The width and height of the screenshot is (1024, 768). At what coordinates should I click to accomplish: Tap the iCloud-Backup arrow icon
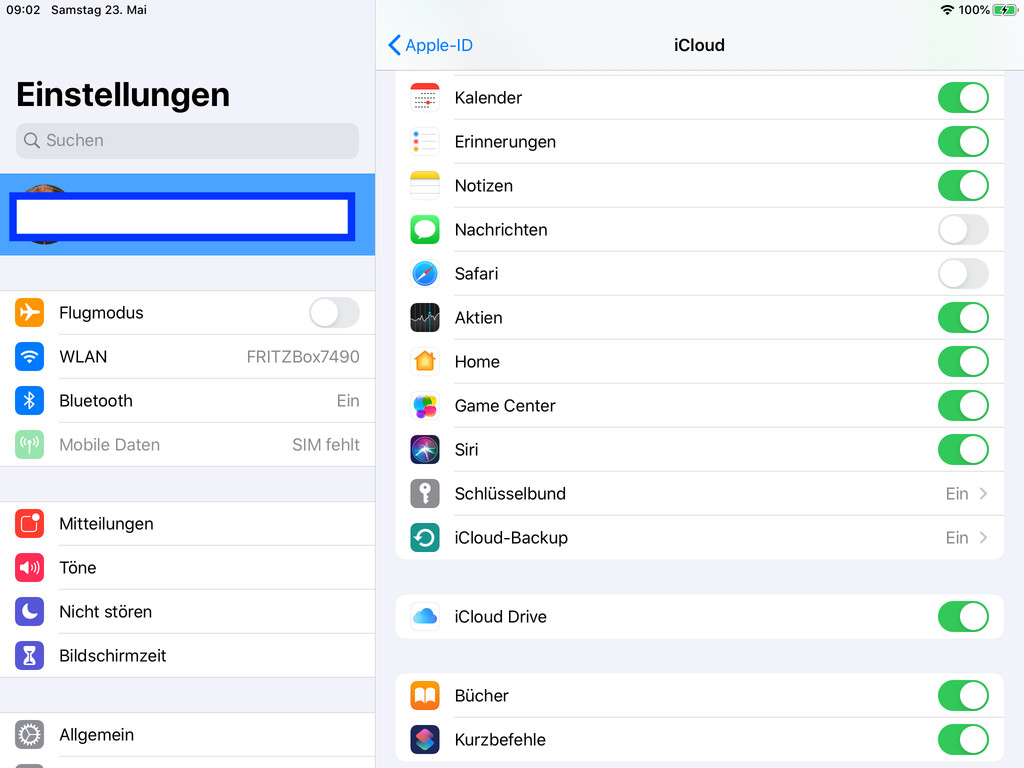coord(424,537)
